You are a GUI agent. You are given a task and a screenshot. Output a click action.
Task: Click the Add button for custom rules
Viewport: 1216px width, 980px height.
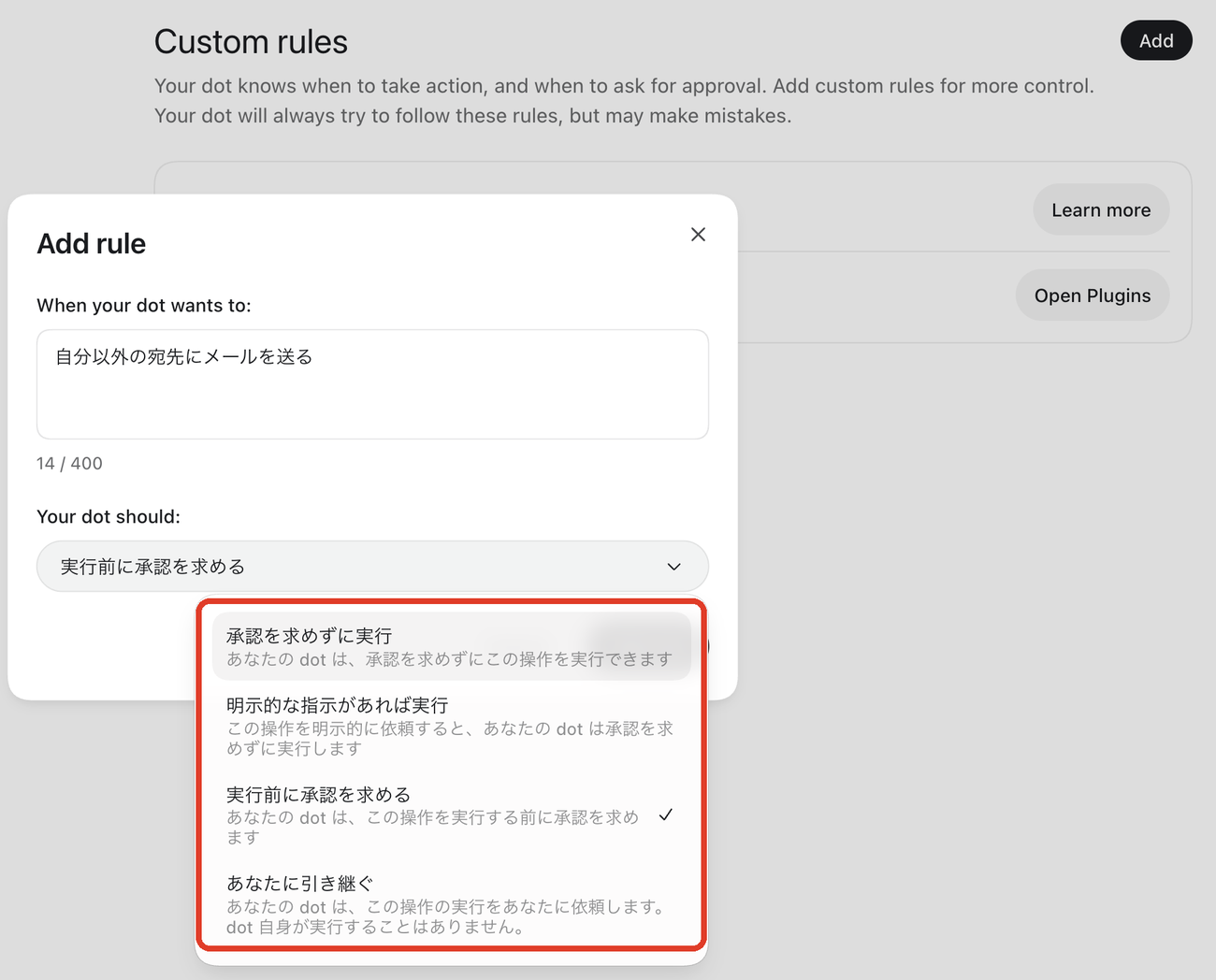pyautogui.click(x=1156, y=40)
